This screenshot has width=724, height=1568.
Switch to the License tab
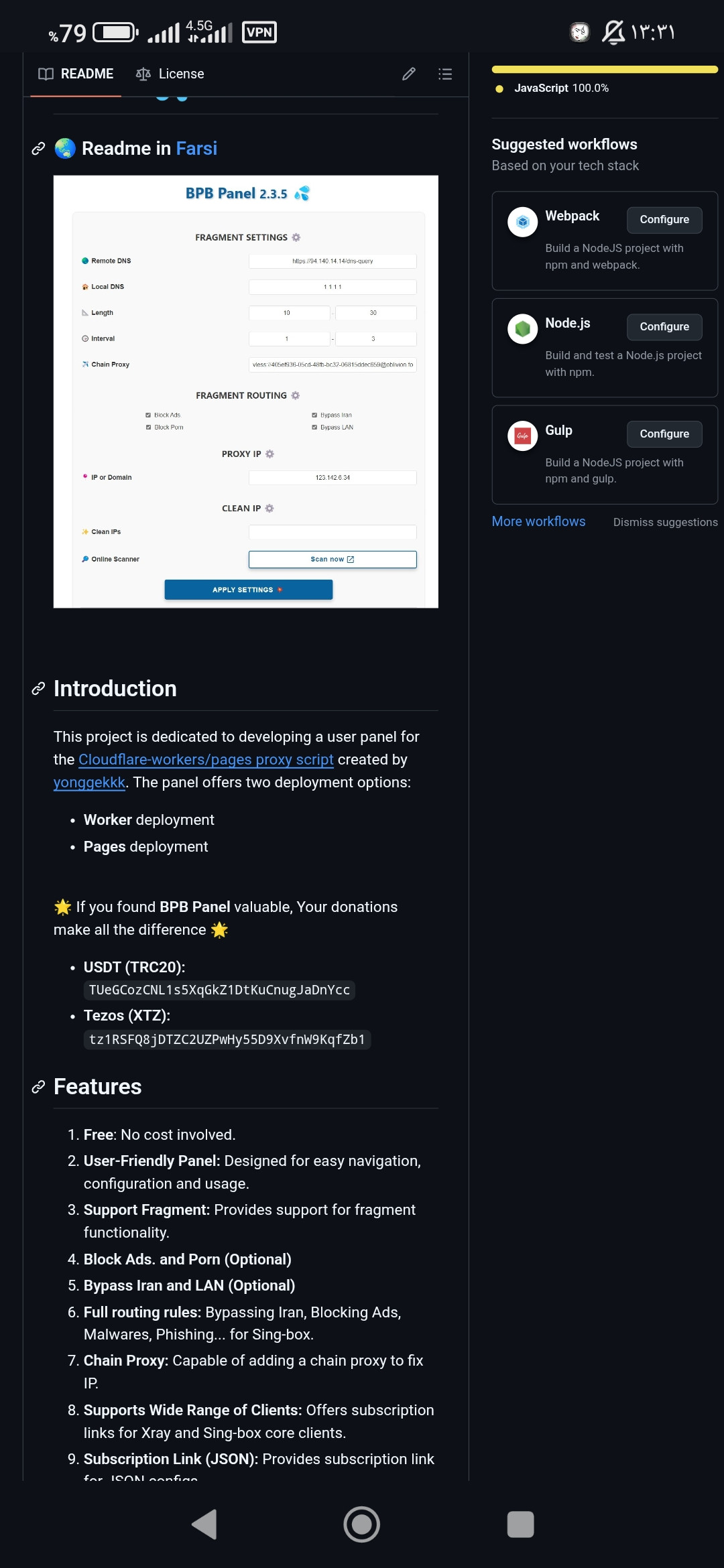tap(170, 74)
